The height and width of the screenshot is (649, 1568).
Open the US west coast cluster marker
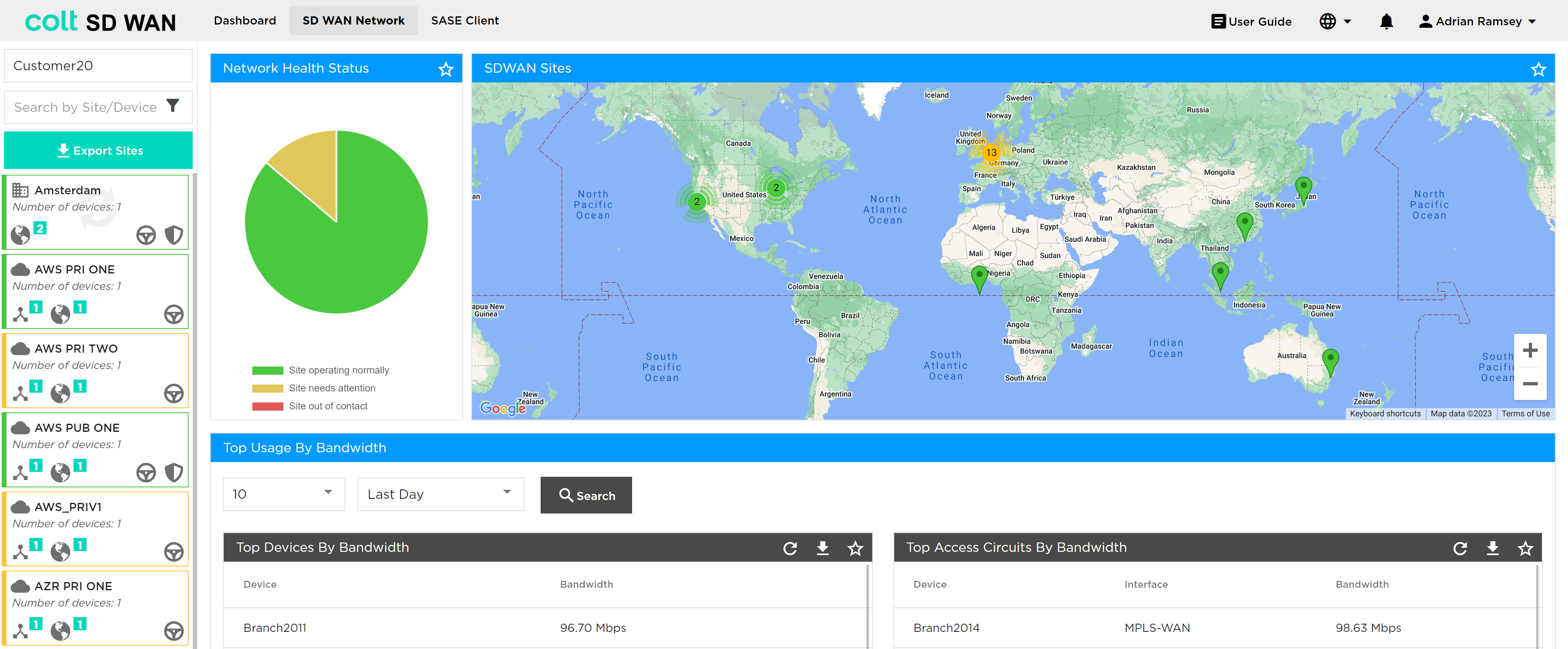point(696,201)
